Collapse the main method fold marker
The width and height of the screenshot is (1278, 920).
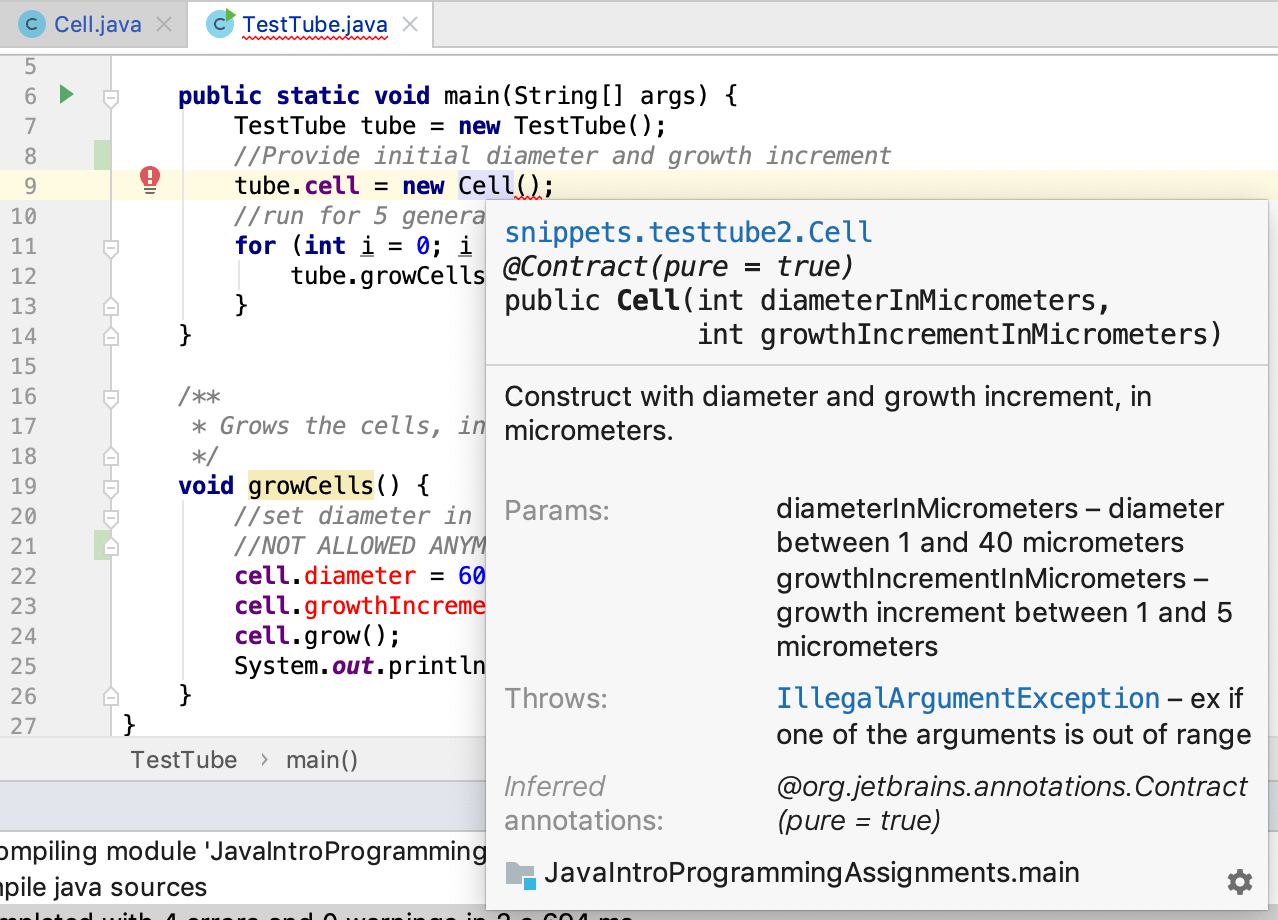(x=111, y=97)
